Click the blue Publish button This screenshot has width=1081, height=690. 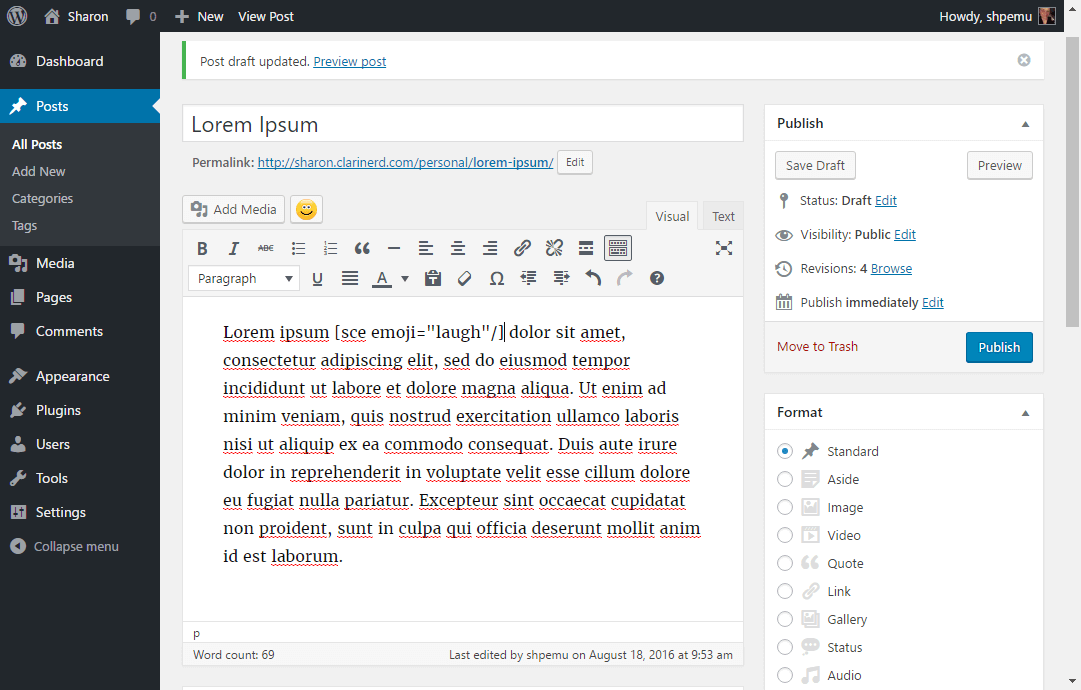click(999, 347)
